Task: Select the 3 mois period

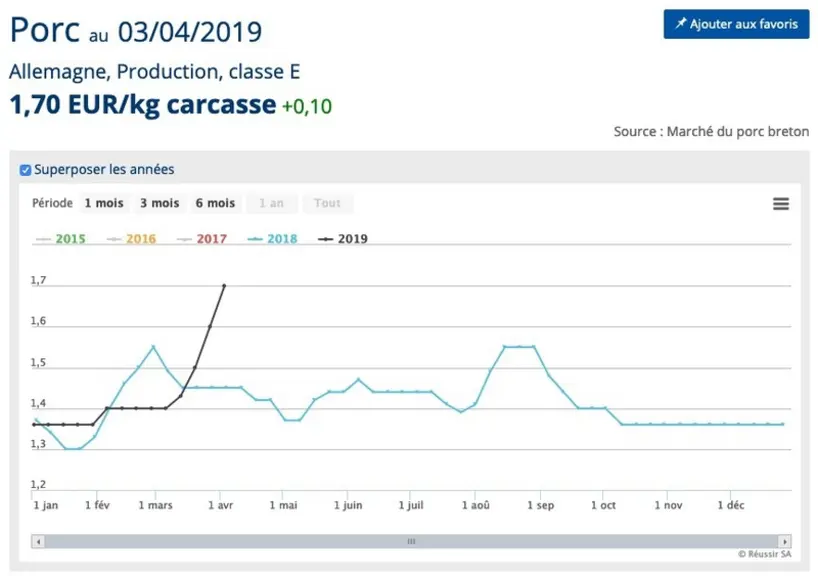Action: coord(159,203)
